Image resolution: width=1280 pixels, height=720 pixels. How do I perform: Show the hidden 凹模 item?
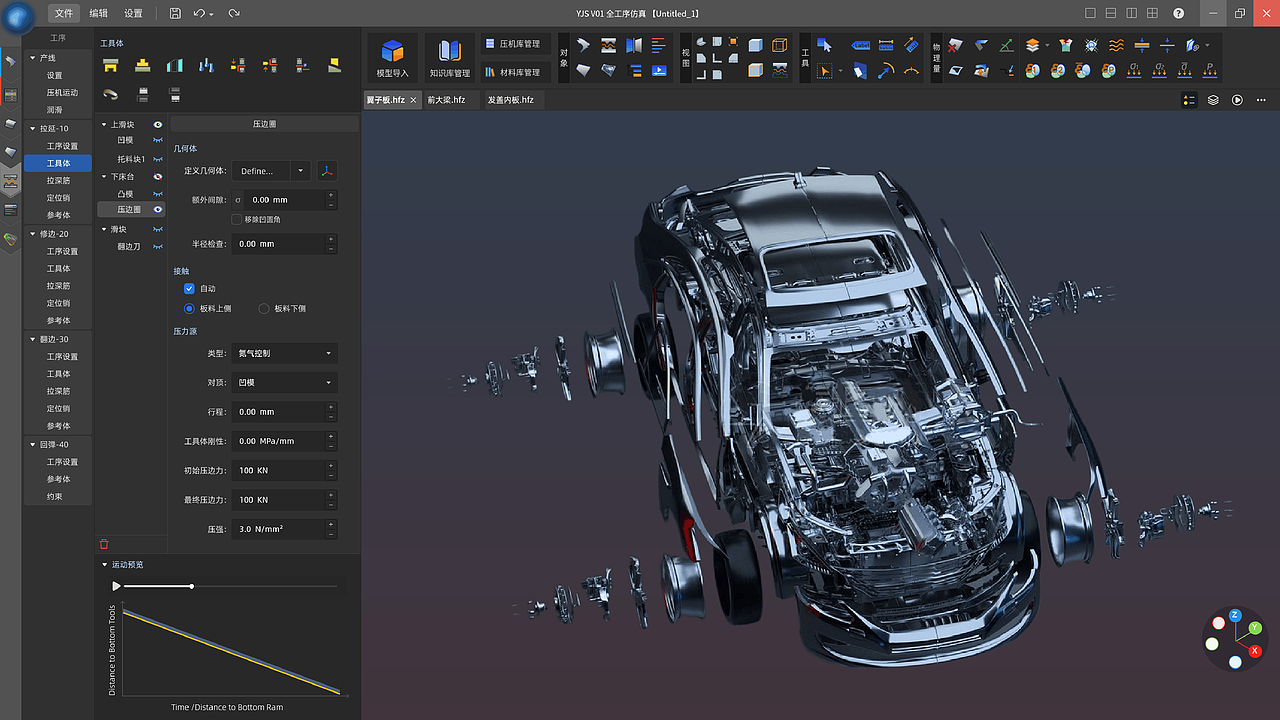(158, 141)
